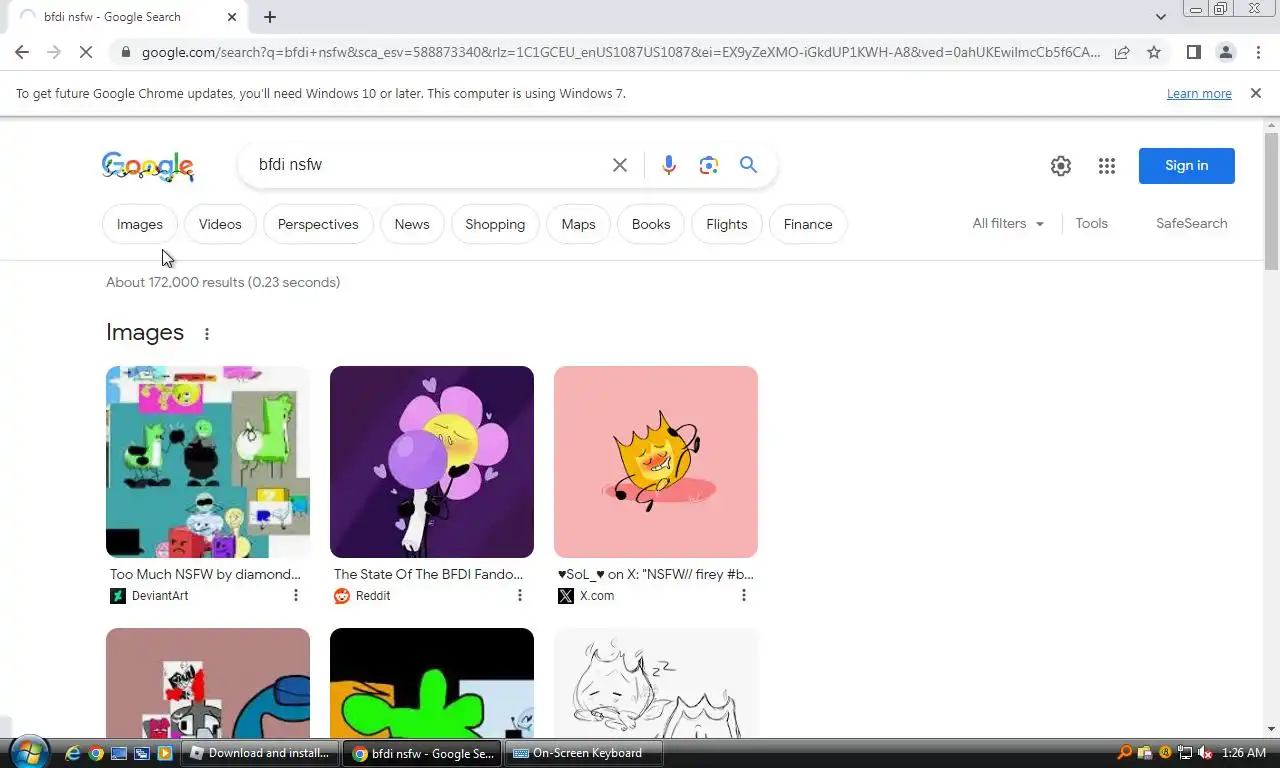This screenshot has height=768, width=1280.
Task: Switch to On-Screen Keyboard taskbar window
Action: (585, 753)
